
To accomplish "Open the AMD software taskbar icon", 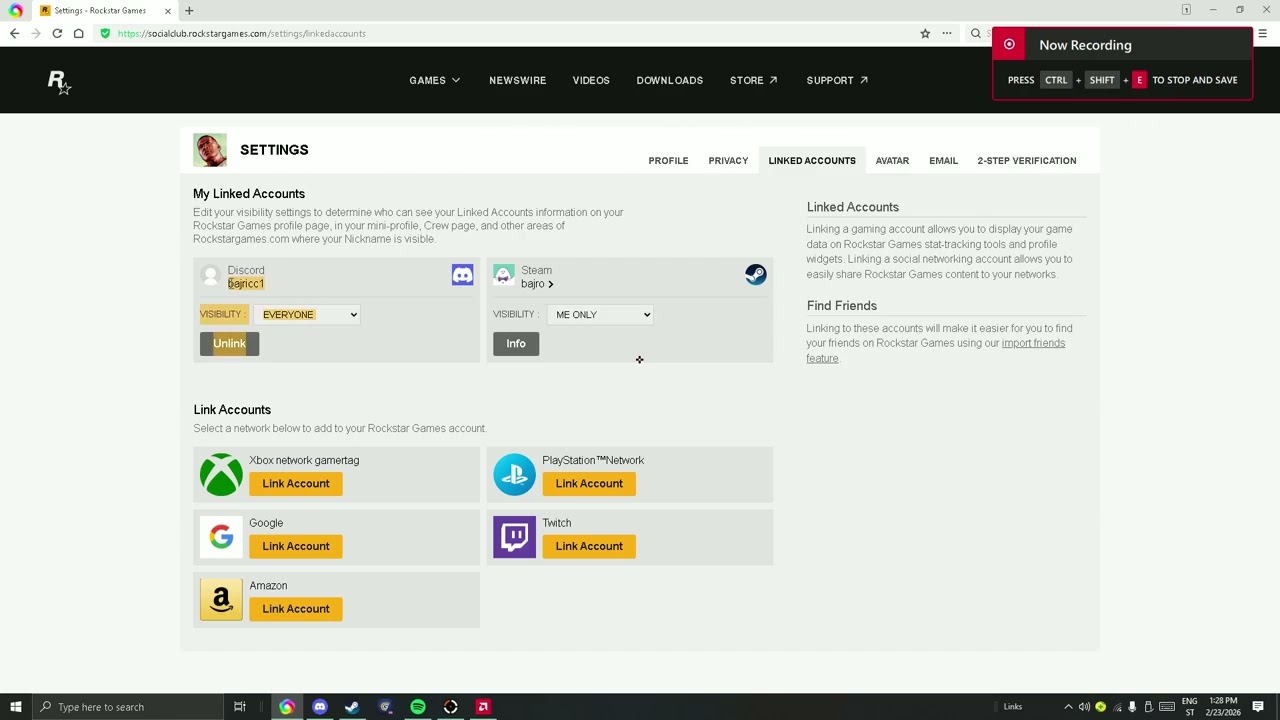I will tap(483, 707).
